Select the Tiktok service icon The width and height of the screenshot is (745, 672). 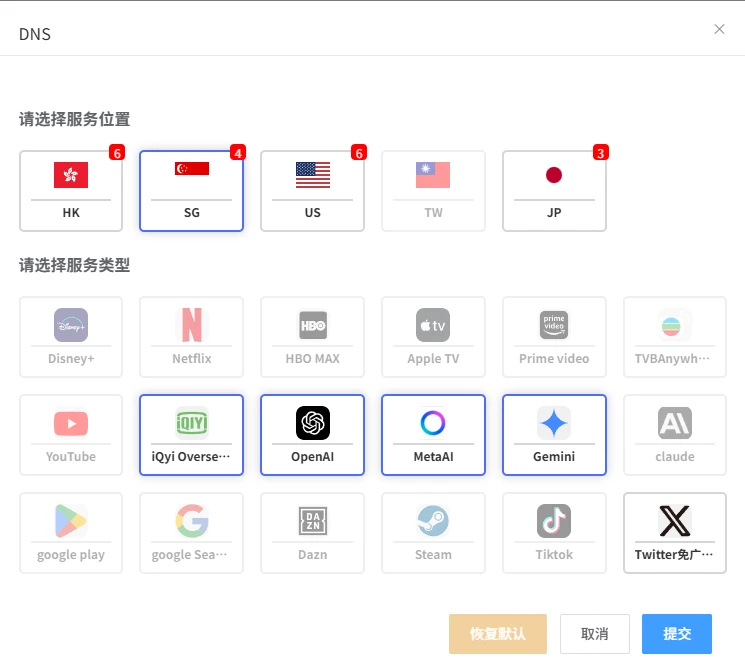click(554, 521)
